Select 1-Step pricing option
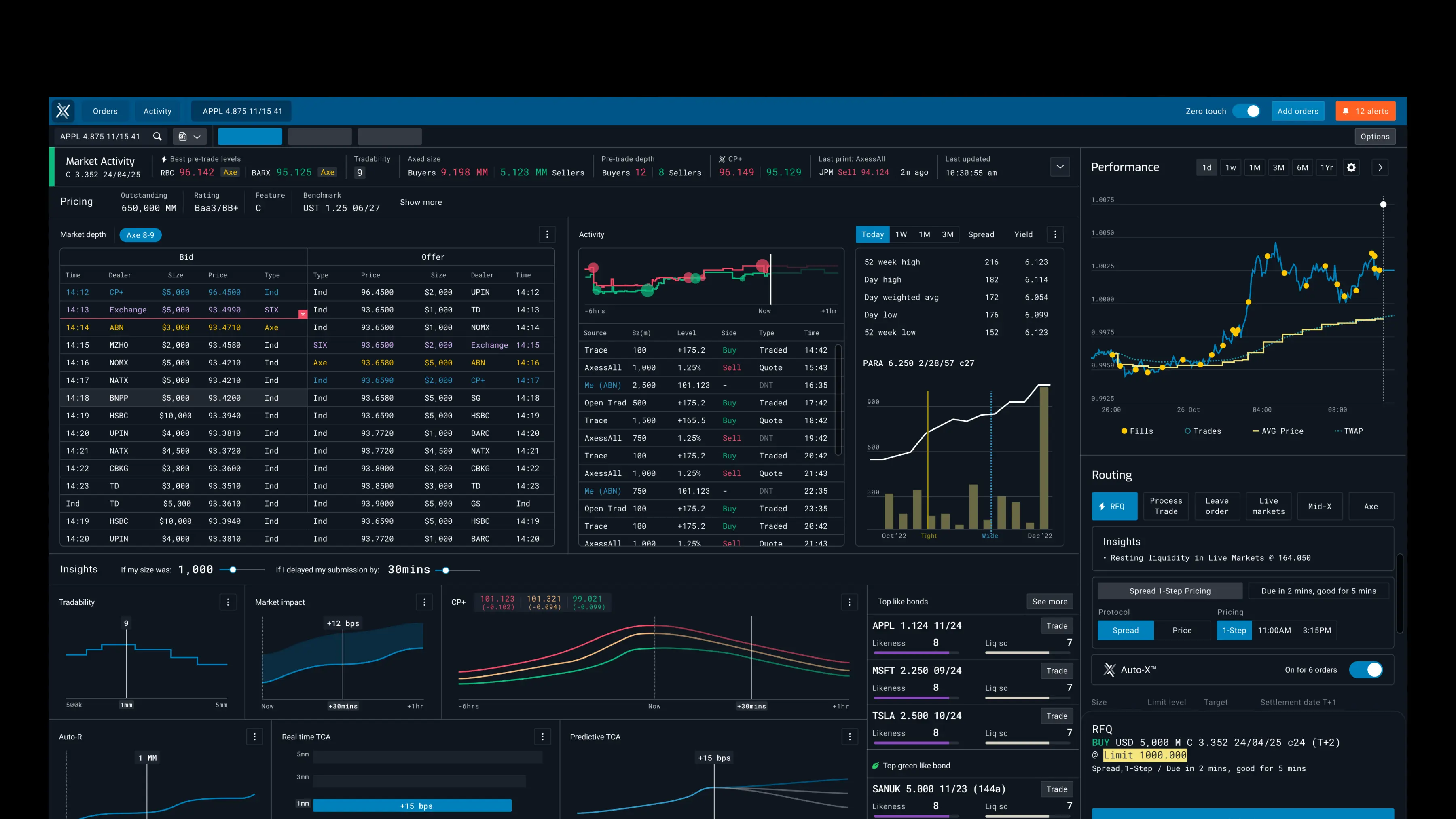 tap(1234, 630)
